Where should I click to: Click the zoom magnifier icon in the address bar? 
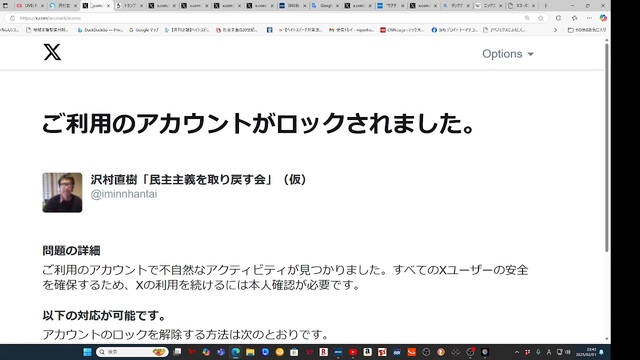pos(527,18)
